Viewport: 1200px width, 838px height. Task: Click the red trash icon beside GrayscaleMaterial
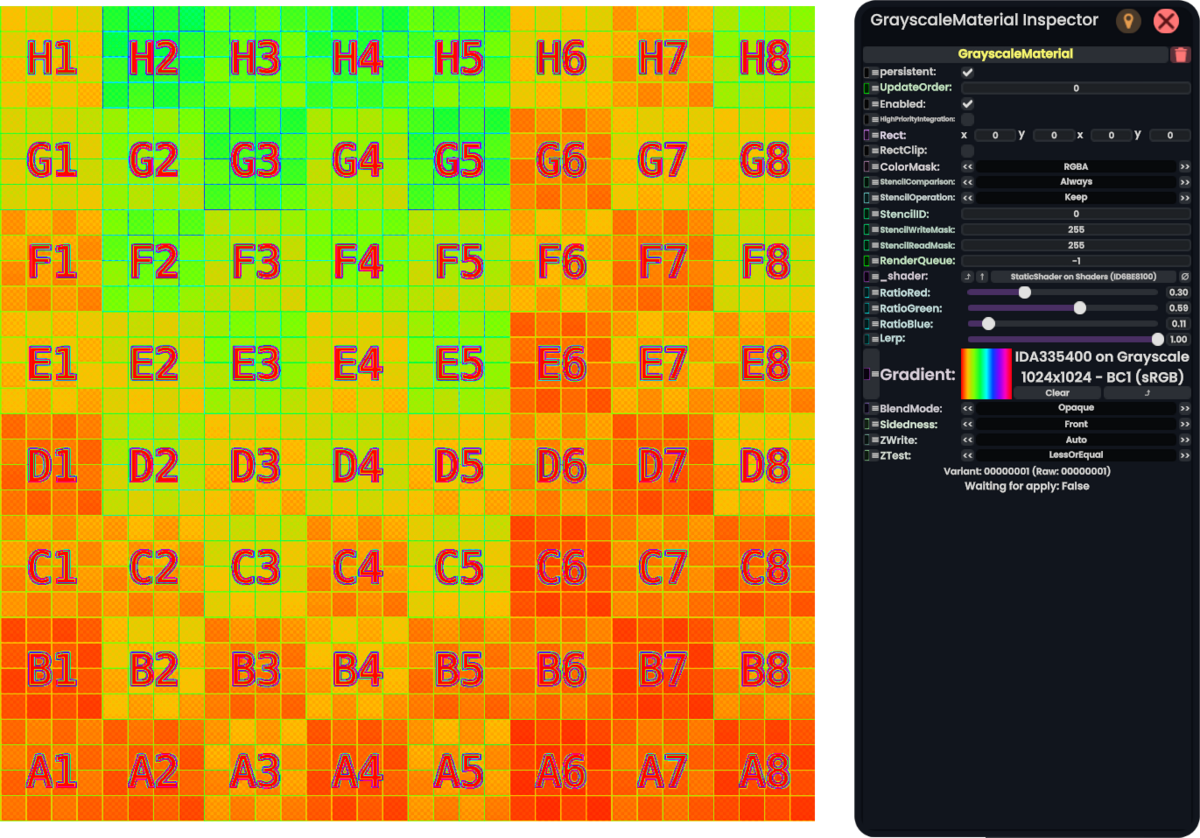pos(1181,54)
